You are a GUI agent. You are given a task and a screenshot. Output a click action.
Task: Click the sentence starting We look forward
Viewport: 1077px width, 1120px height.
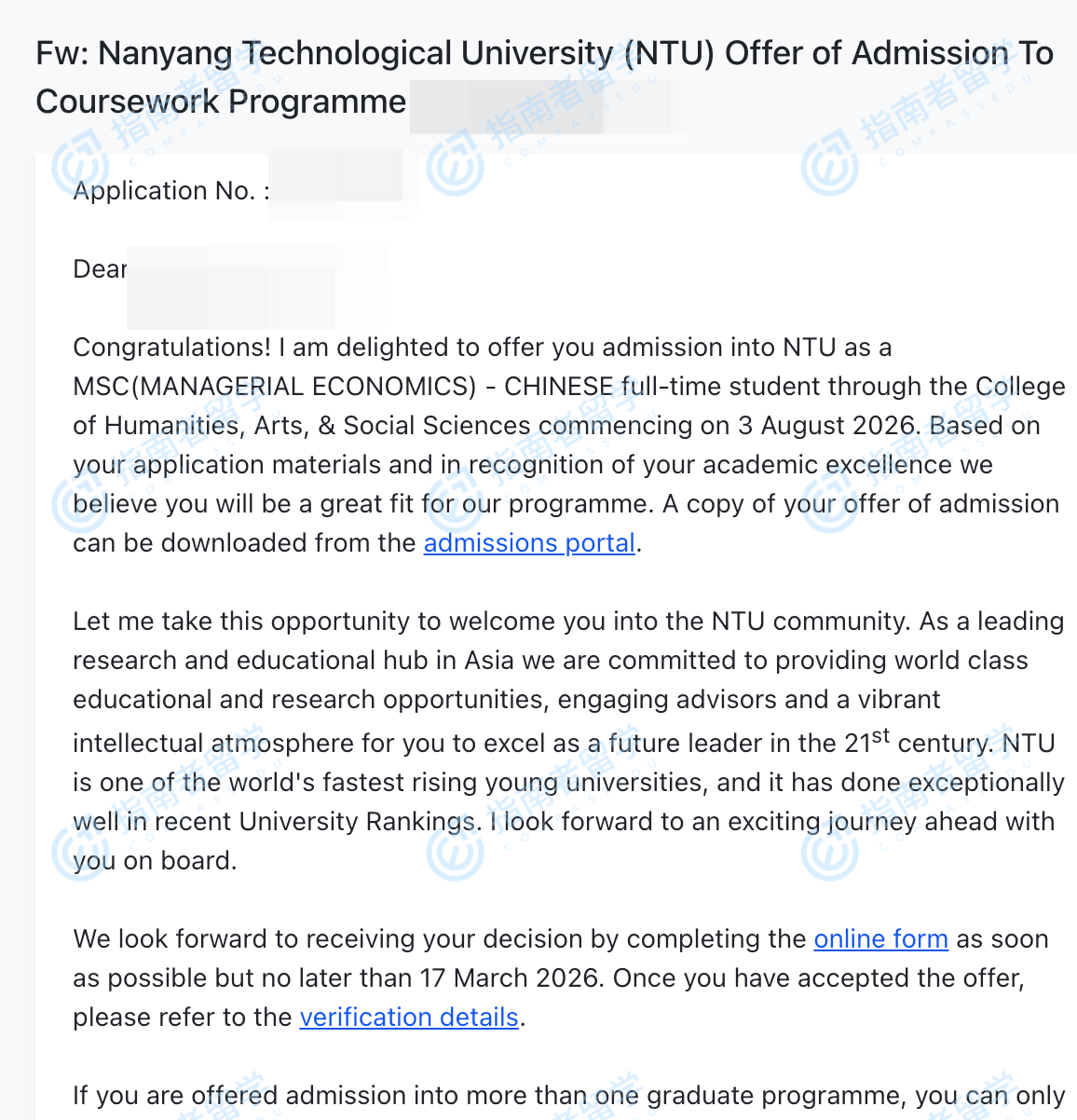[x=438, y=939]
